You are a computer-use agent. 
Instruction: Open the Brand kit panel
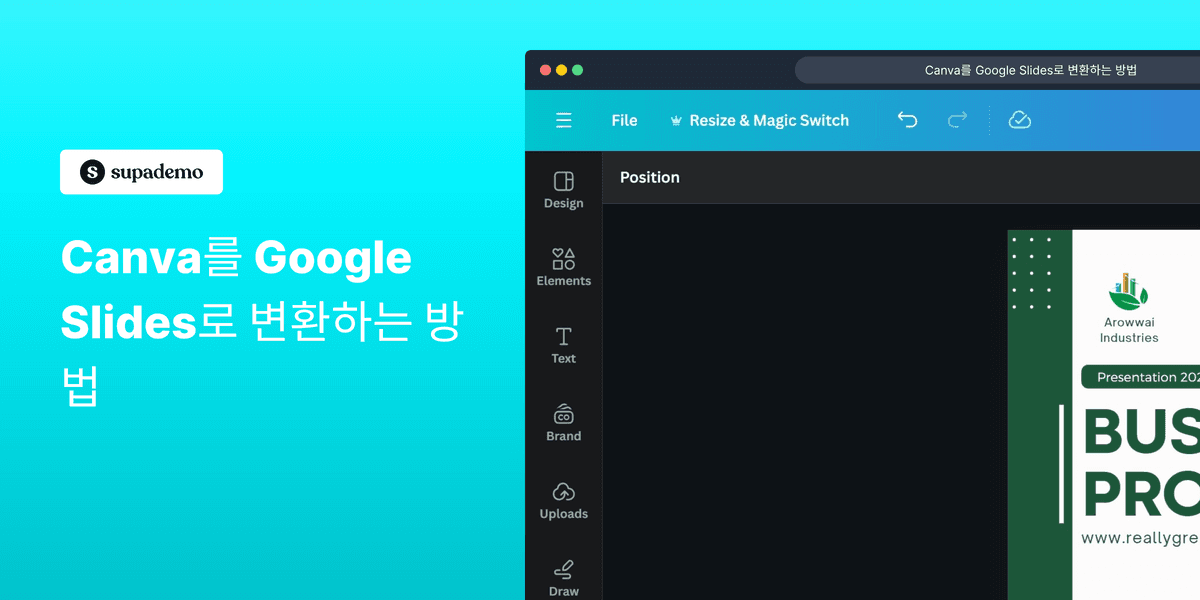(x=563, y=422)
